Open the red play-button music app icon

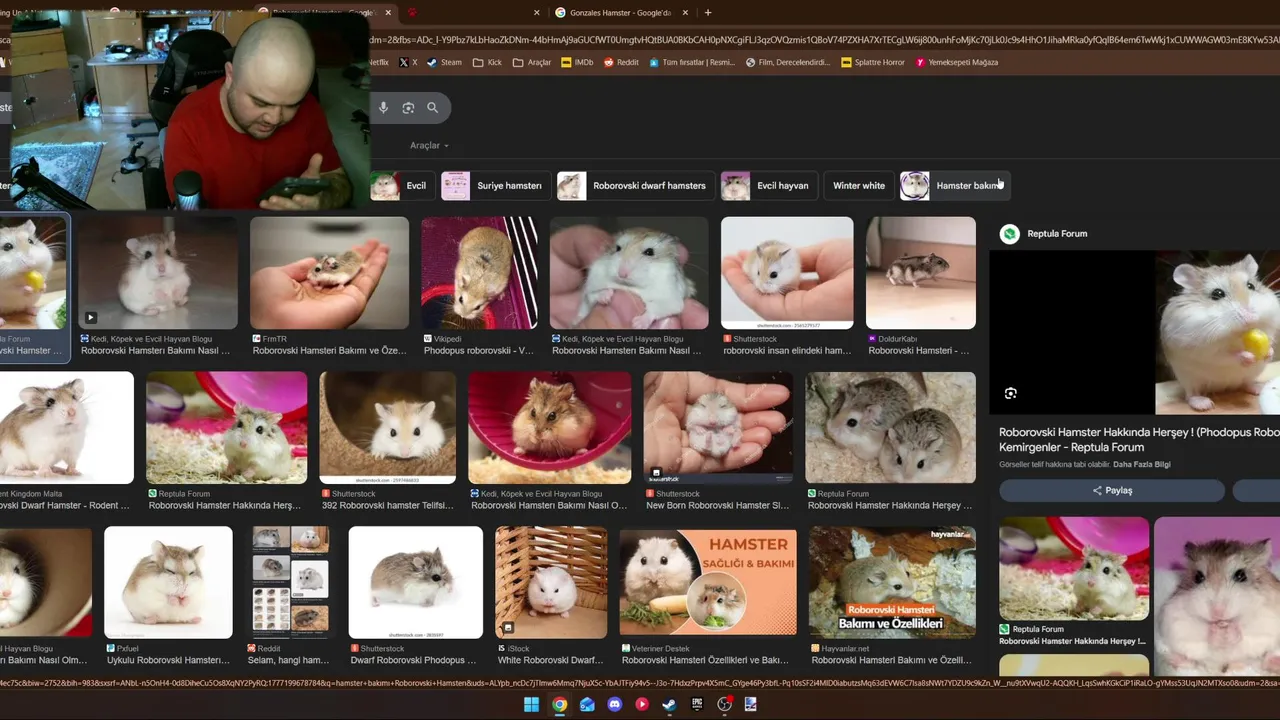(642, 704)
